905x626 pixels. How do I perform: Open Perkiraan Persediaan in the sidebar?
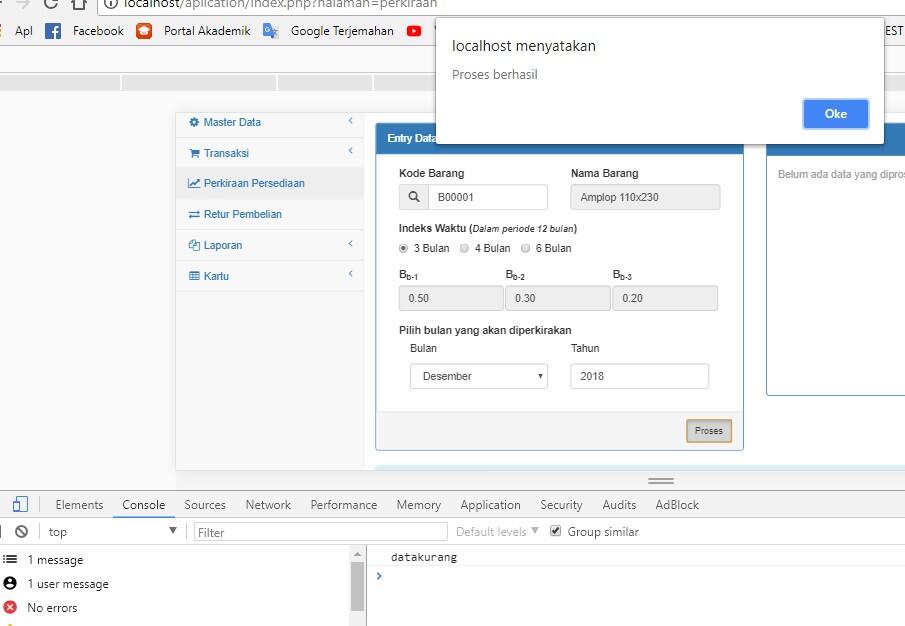coord(254,183)
